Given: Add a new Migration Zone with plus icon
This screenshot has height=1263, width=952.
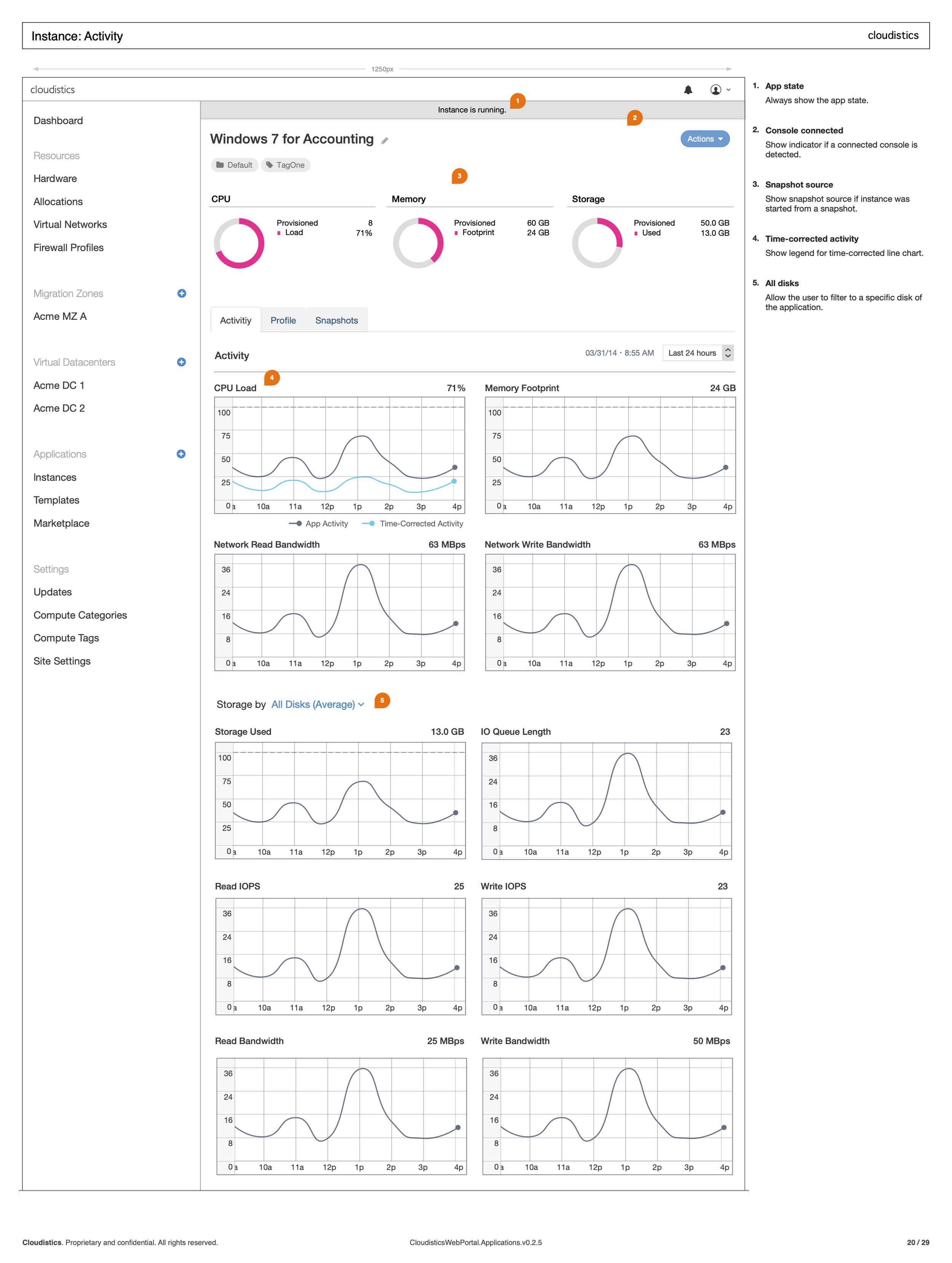Looking at the screenshot, I should point(182,293).
